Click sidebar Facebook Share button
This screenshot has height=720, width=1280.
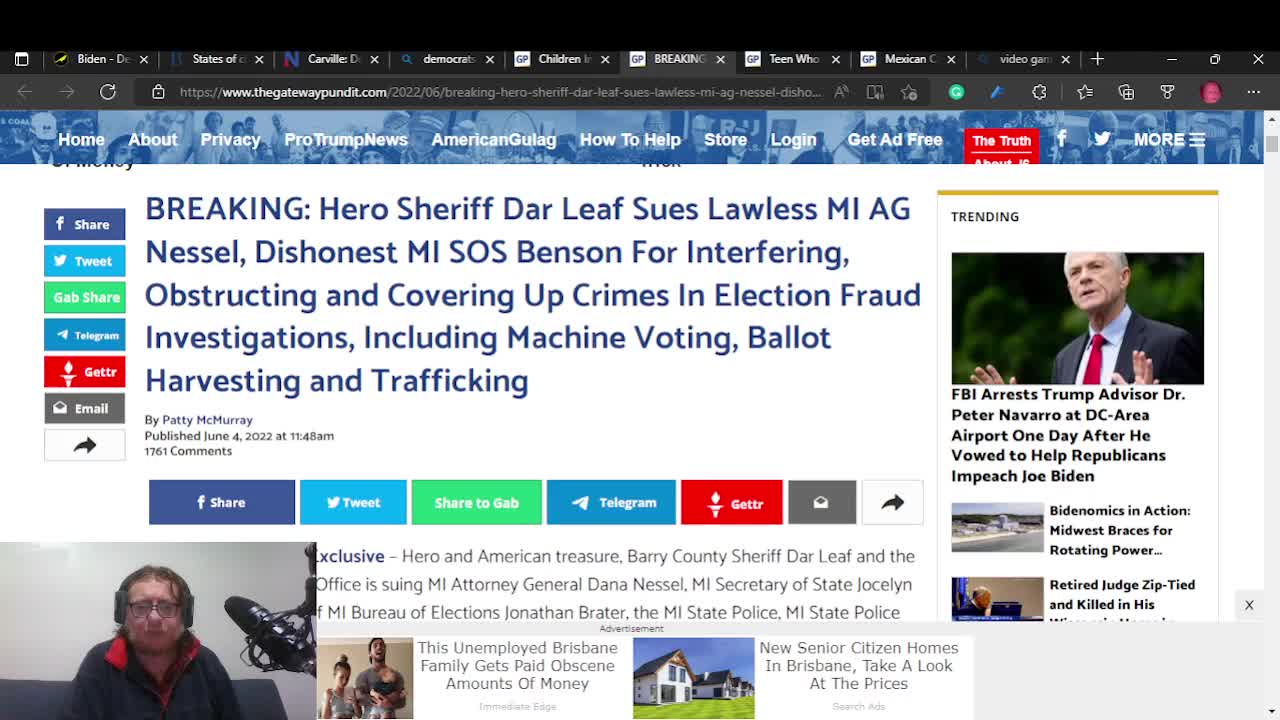click(x=84, y=224)
